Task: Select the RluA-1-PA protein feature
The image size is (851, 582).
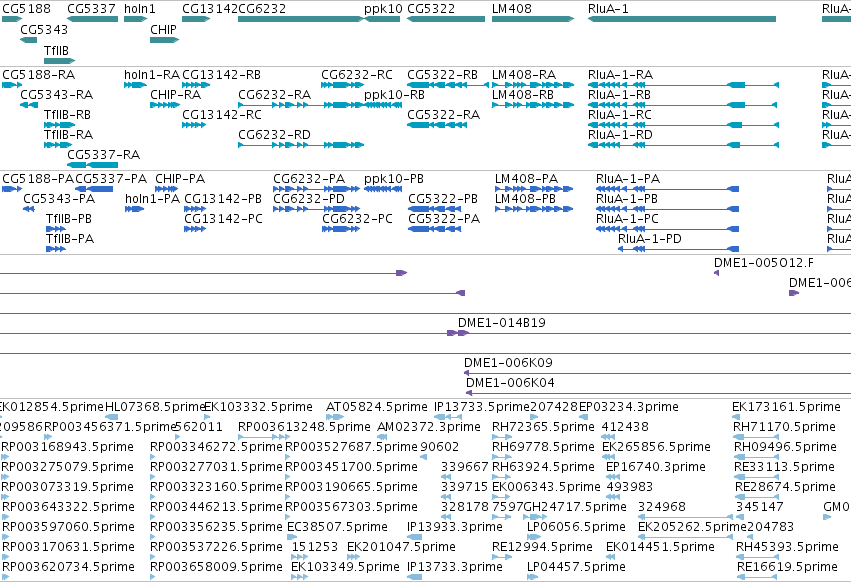Action: (668, 189)
